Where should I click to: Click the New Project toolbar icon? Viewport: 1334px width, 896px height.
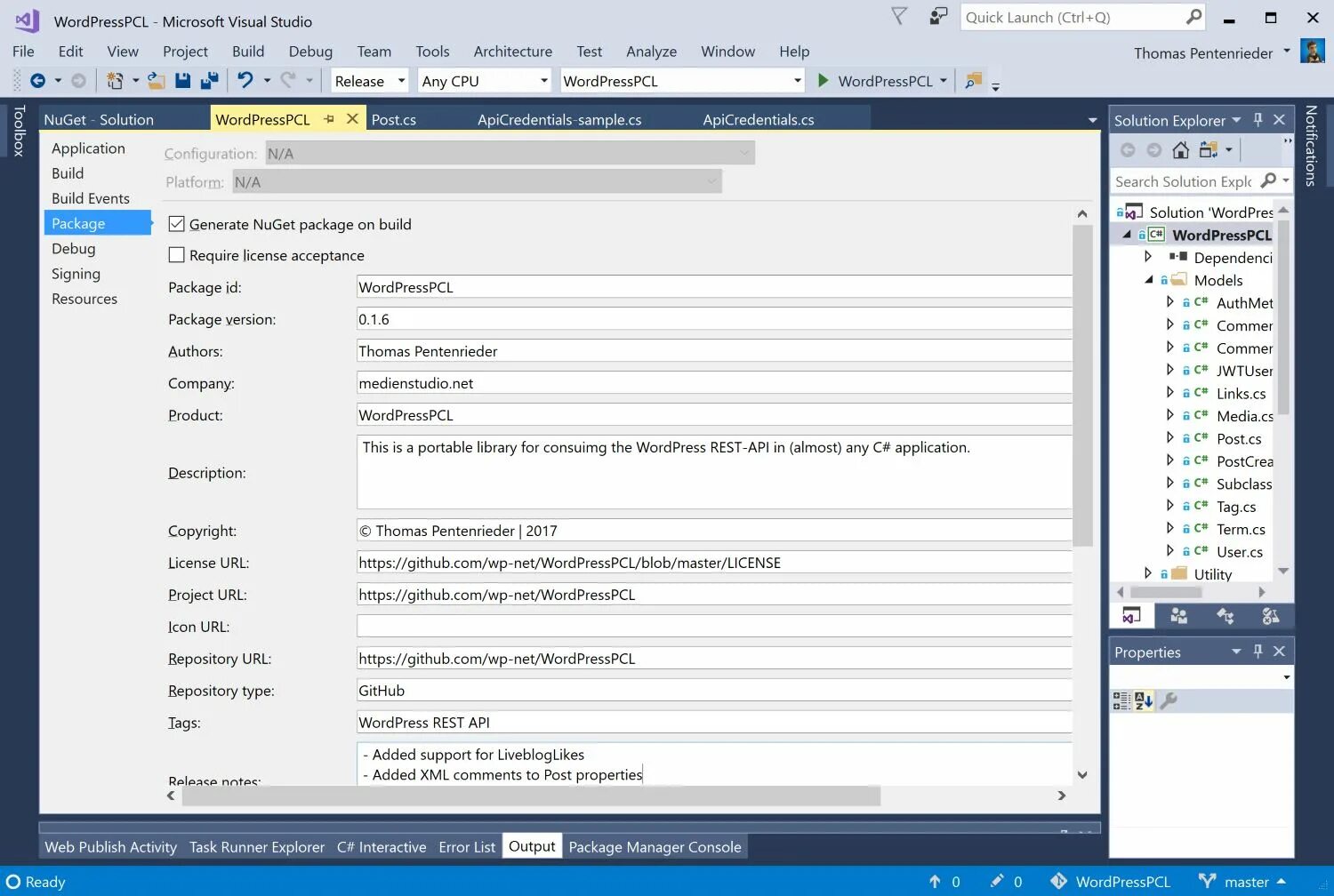tap(115, 81)
